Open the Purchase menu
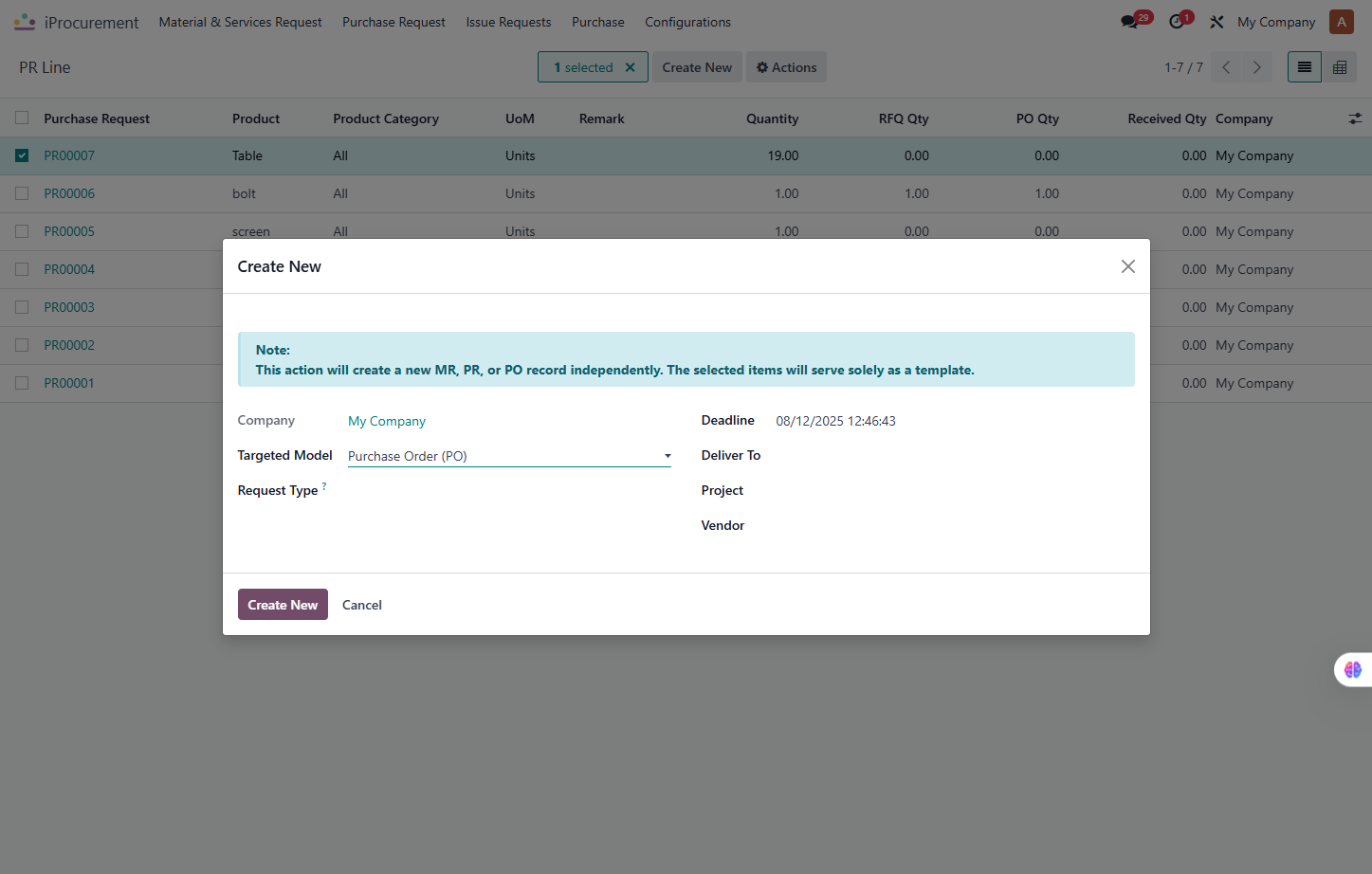The height and width of the screenshot is (874, 1372). click(598, 22)
